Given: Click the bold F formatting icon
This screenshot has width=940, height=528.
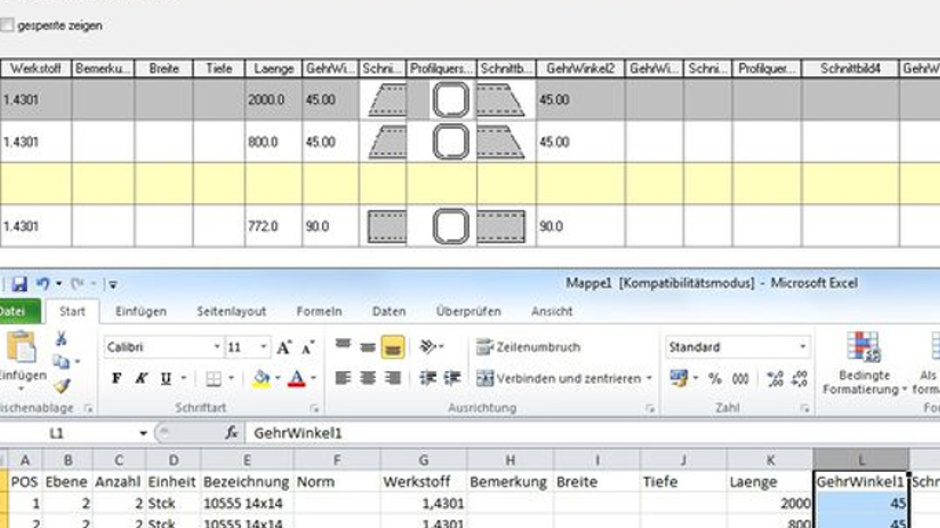Looking at the screenshot, I should pos(117,379).
